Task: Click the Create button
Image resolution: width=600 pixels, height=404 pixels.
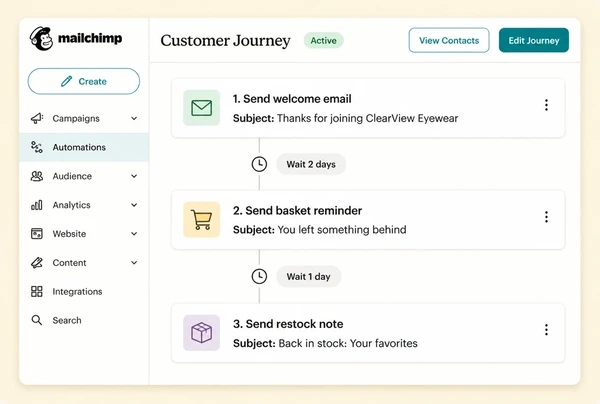Action: click(84, 81)
